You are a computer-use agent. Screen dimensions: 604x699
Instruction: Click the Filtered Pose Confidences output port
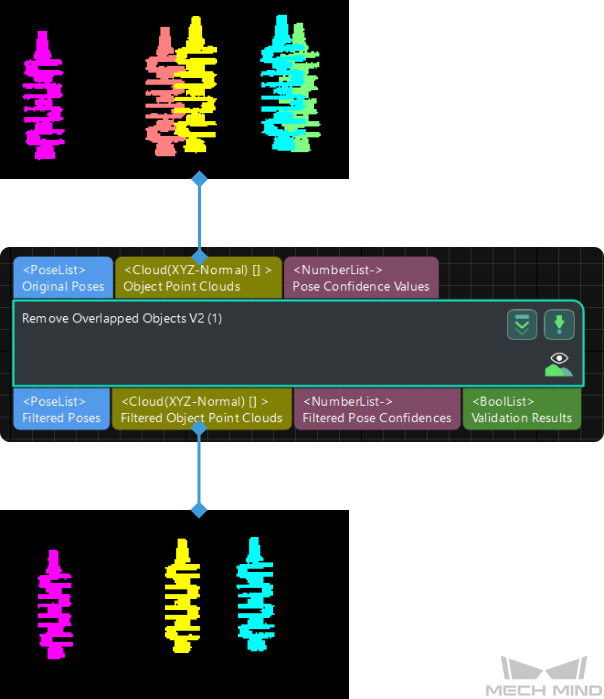[377, 410]
